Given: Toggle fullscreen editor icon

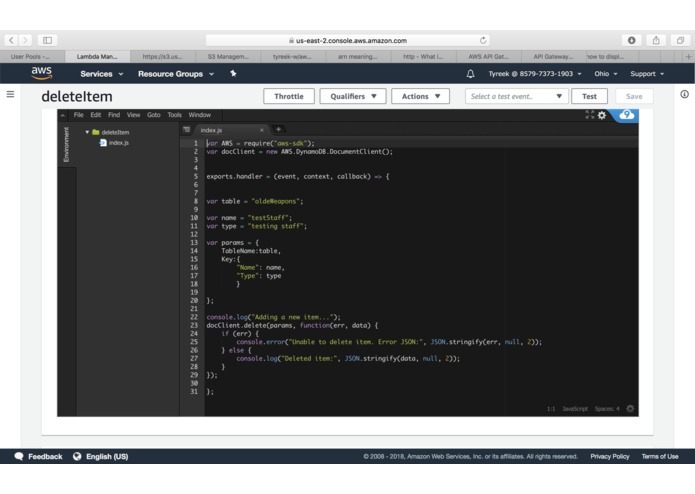Looking at the screenshot, I should [x=590, y=115].
